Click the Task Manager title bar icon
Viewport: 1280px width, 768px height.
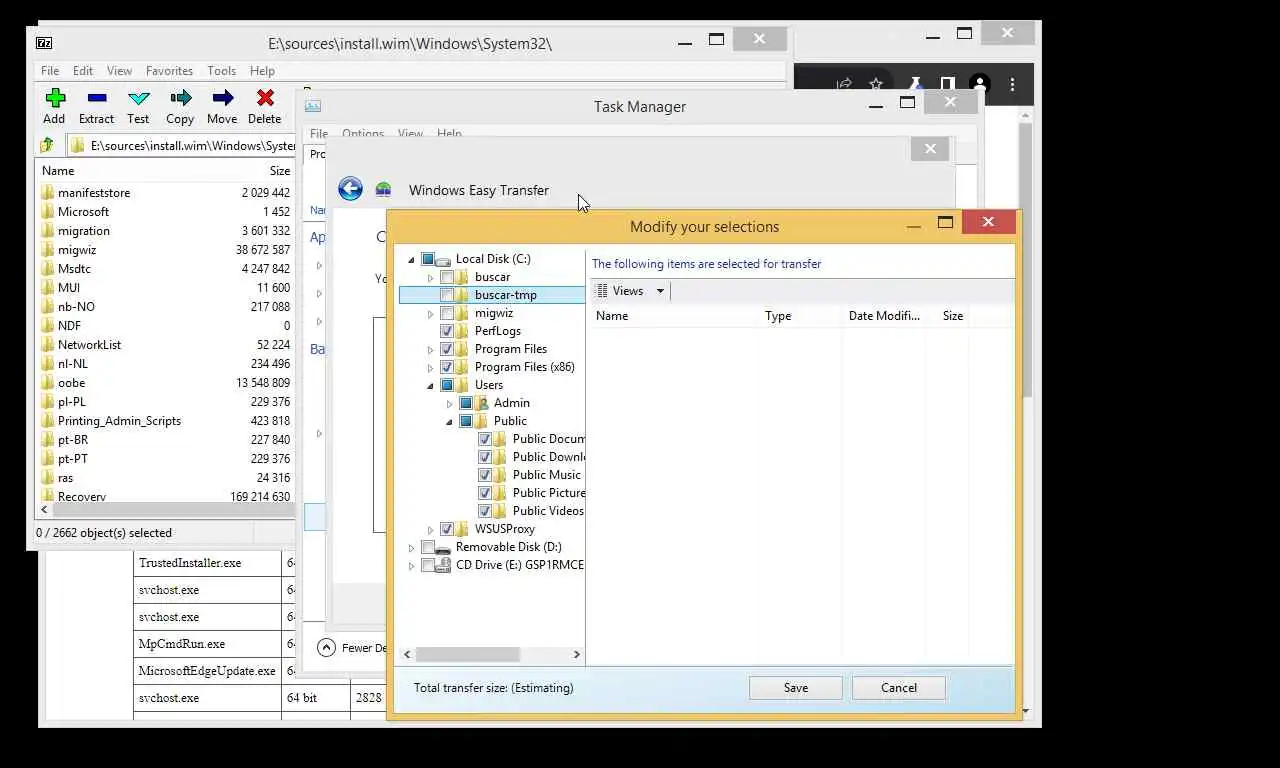pyautogui.click(x=313, y=106)
